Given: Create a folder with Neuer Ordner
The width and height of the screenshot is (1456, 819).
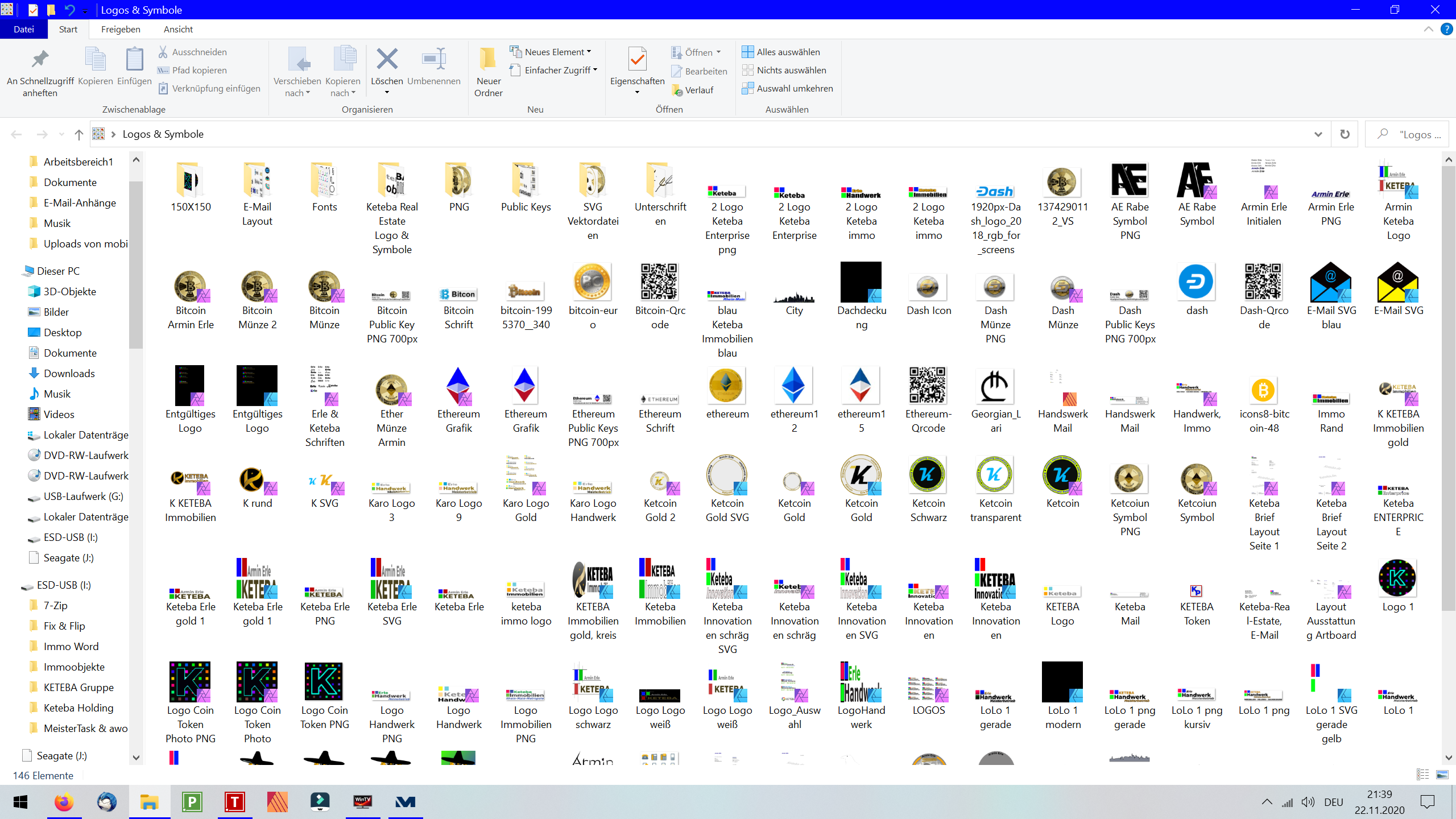Looking at the screenshot, I should (x=489, y=72).
